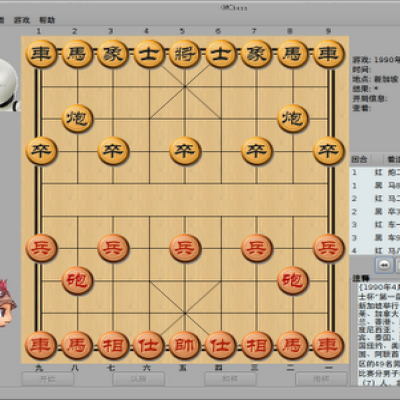Select the red soldier 兵 on file 七

113,248
